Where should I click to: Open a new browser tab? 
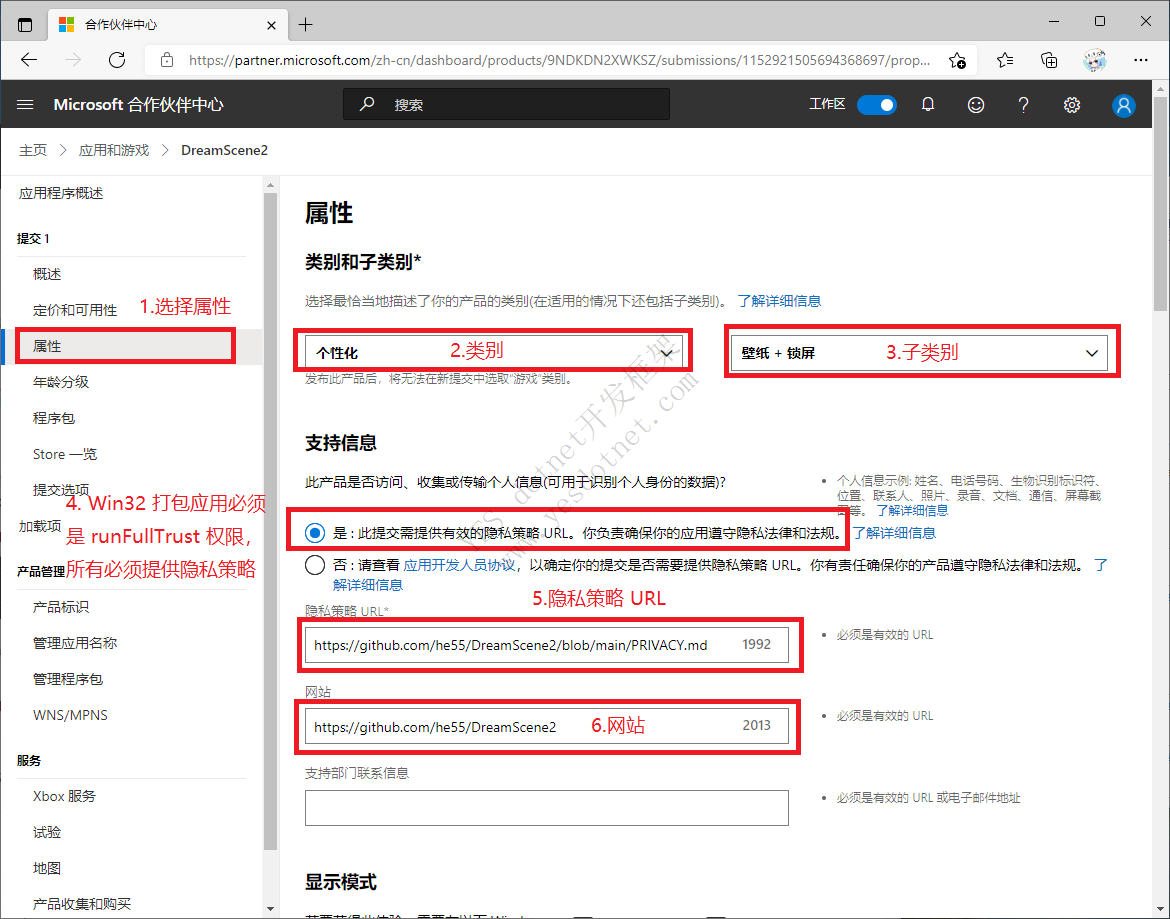[x=305, y=25]
